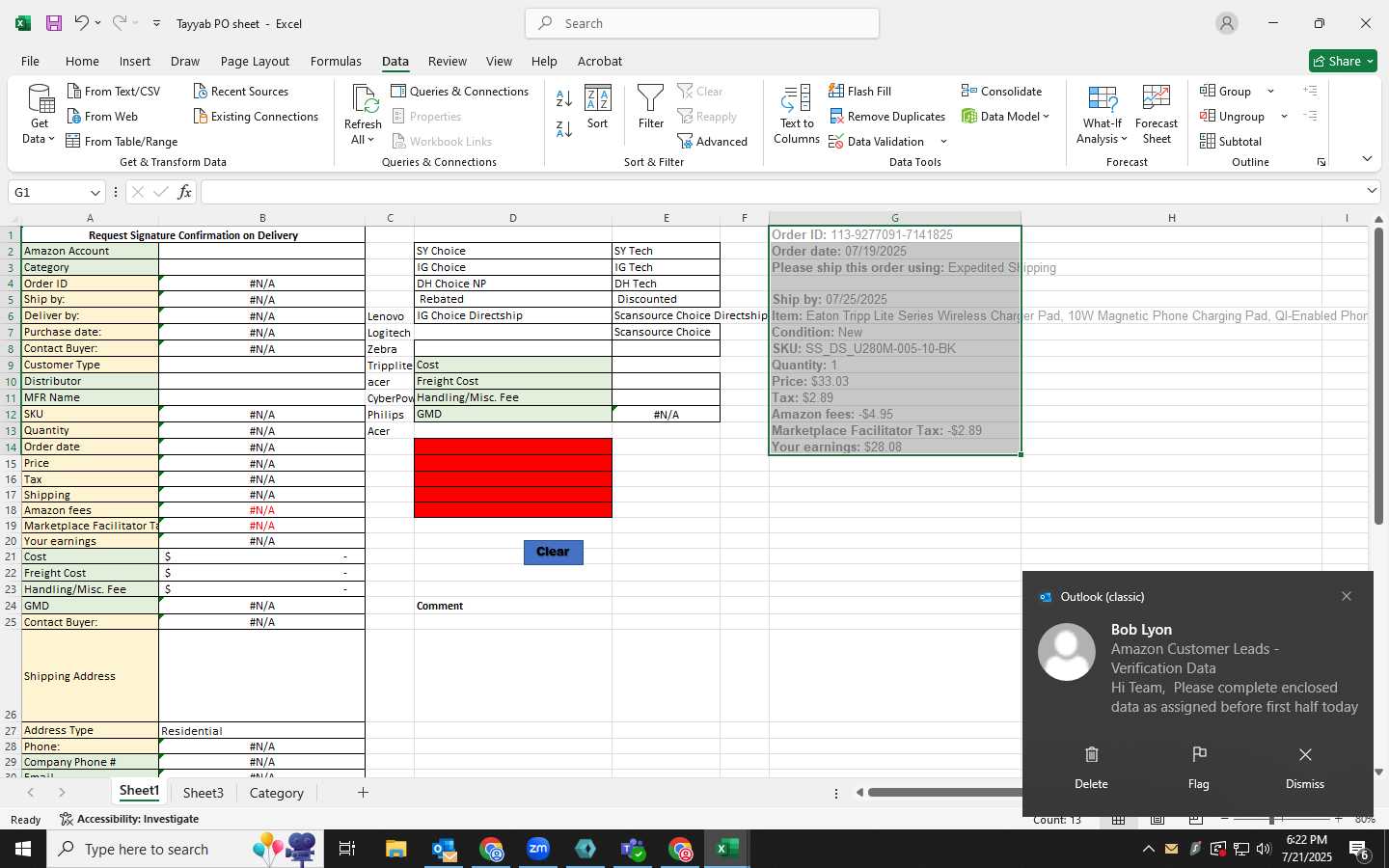Open Recent Sources
This screenshot has width=1389, height=868.
[x=241, y=91]
